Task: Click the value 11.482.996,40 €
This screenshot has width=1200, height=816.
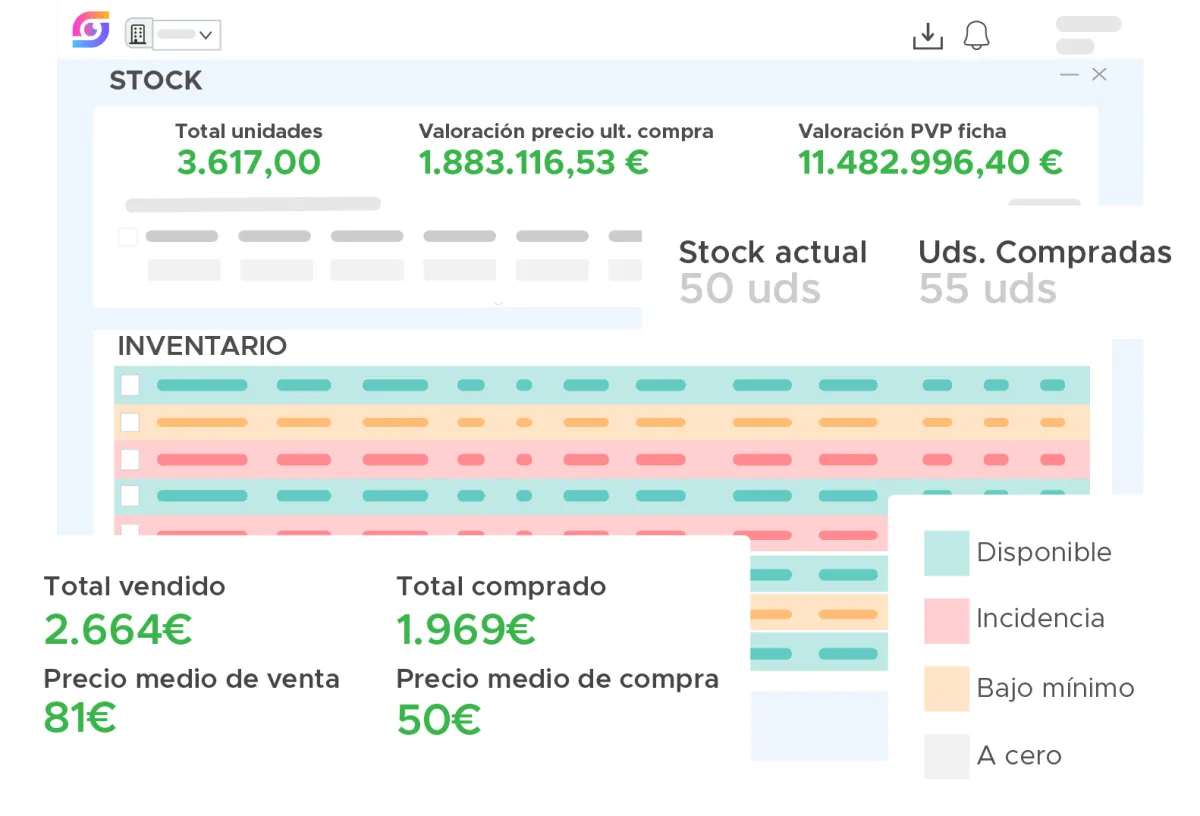Action: tap(931, 163)
